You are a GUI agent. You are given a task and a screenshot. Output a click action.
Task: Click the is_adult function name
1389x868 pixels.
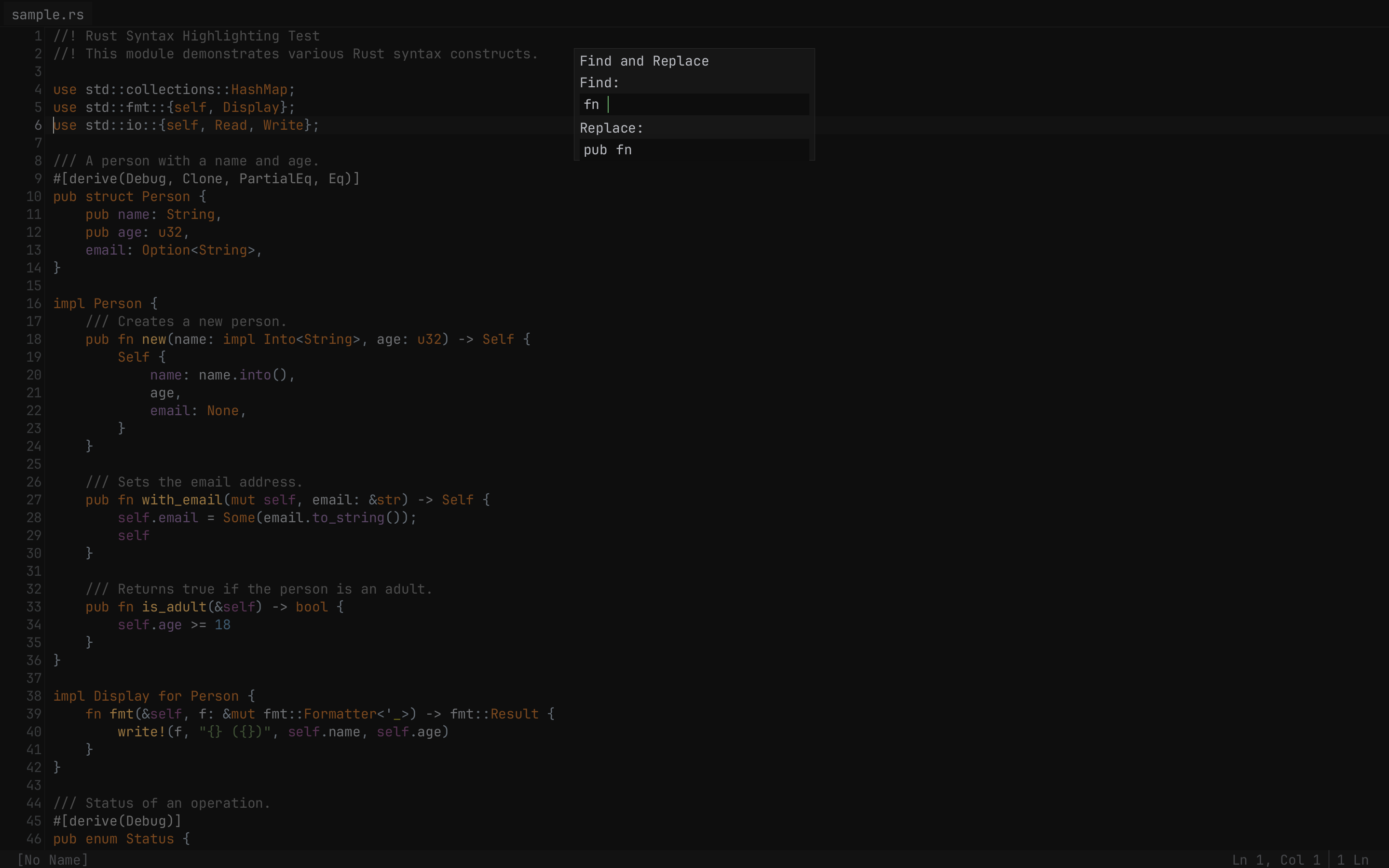[174, 607]
